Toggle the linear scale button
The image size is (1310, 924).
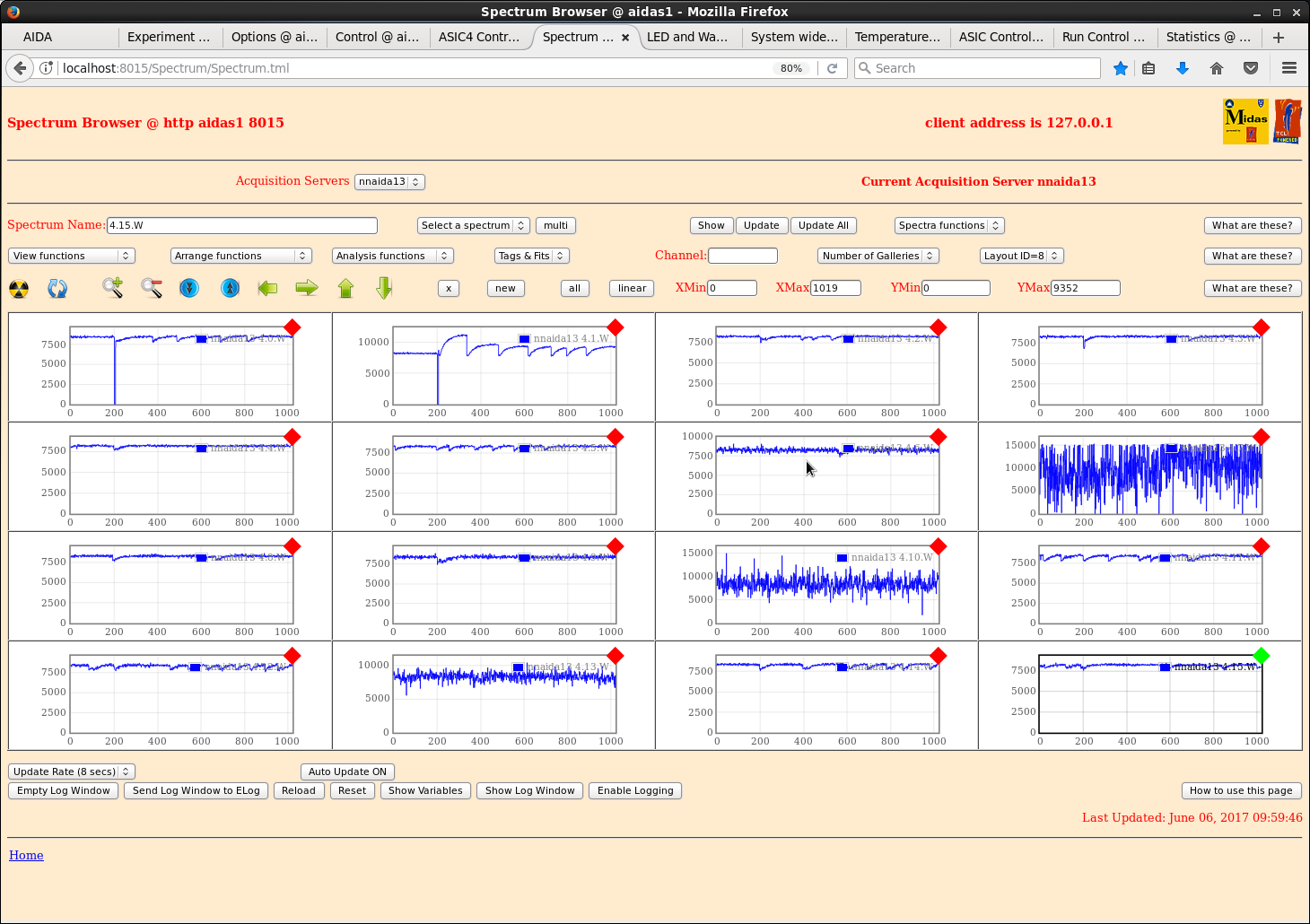pyautogui.click(x=632, y=288)
